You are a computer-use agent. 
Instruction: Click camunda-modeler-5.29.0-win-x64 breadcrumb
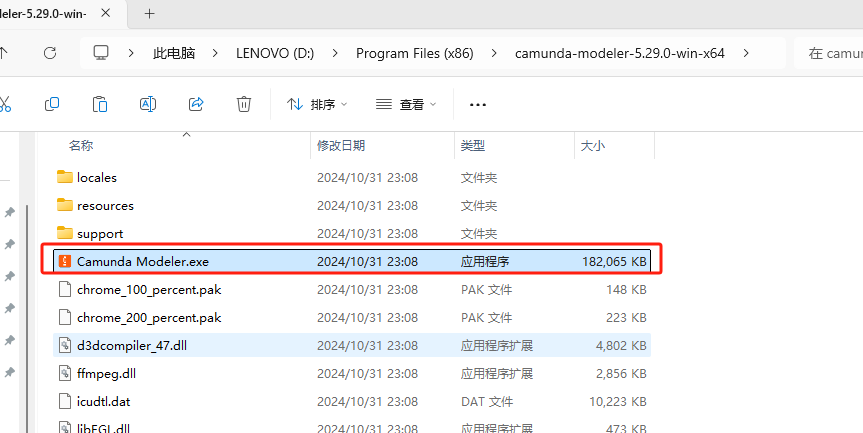coord(620,53)
